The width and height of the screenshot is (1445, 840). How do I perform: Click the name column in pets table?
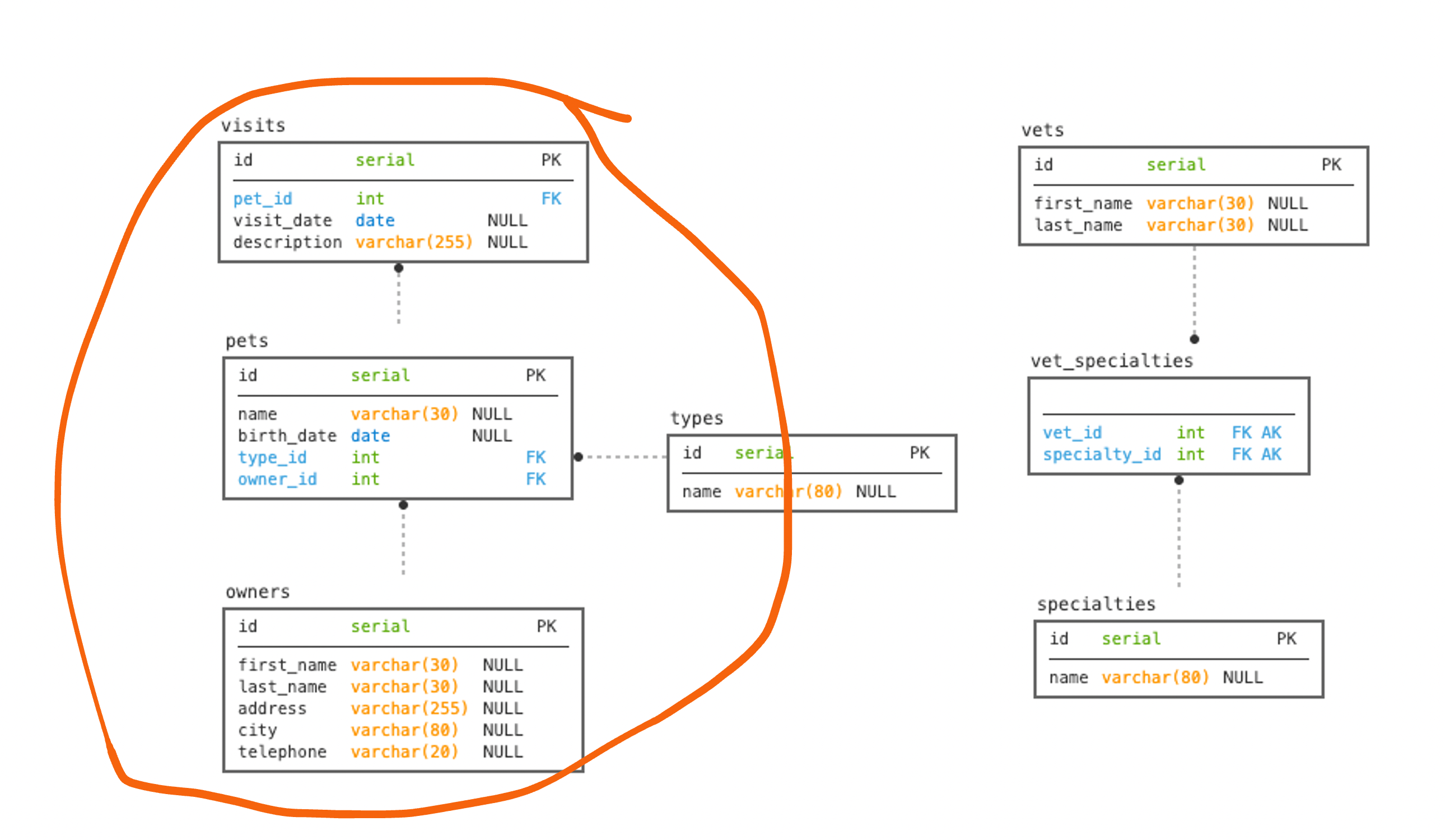tap(258, 414)
